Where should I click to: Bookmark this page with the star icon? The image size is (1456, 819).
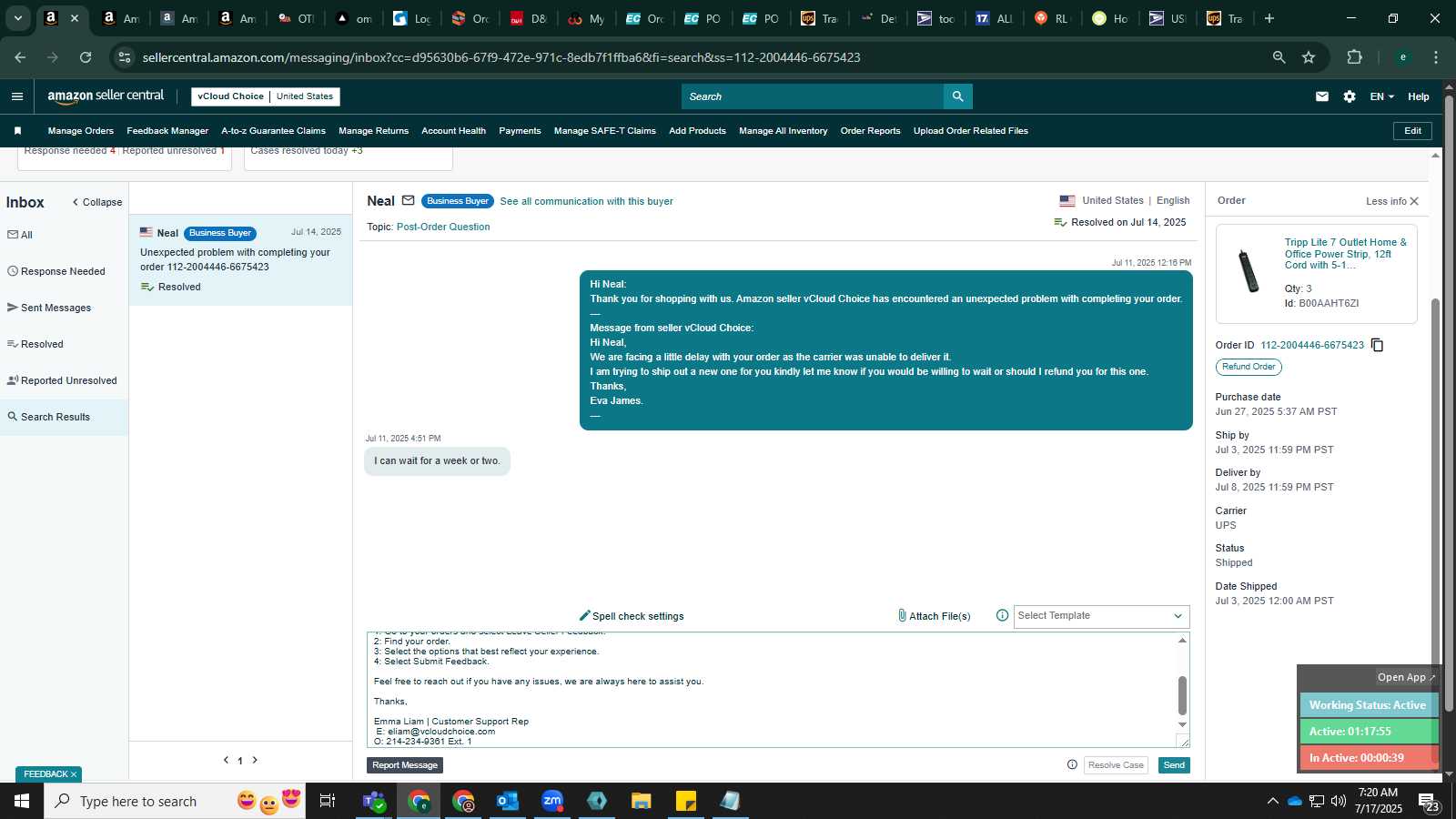point(1309,57)
